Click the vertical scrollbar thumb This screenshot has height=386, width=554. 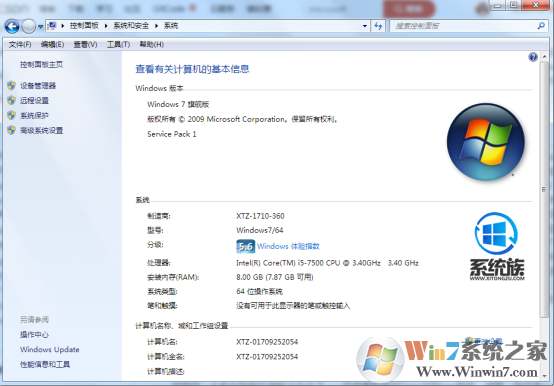tap(544, 190)
